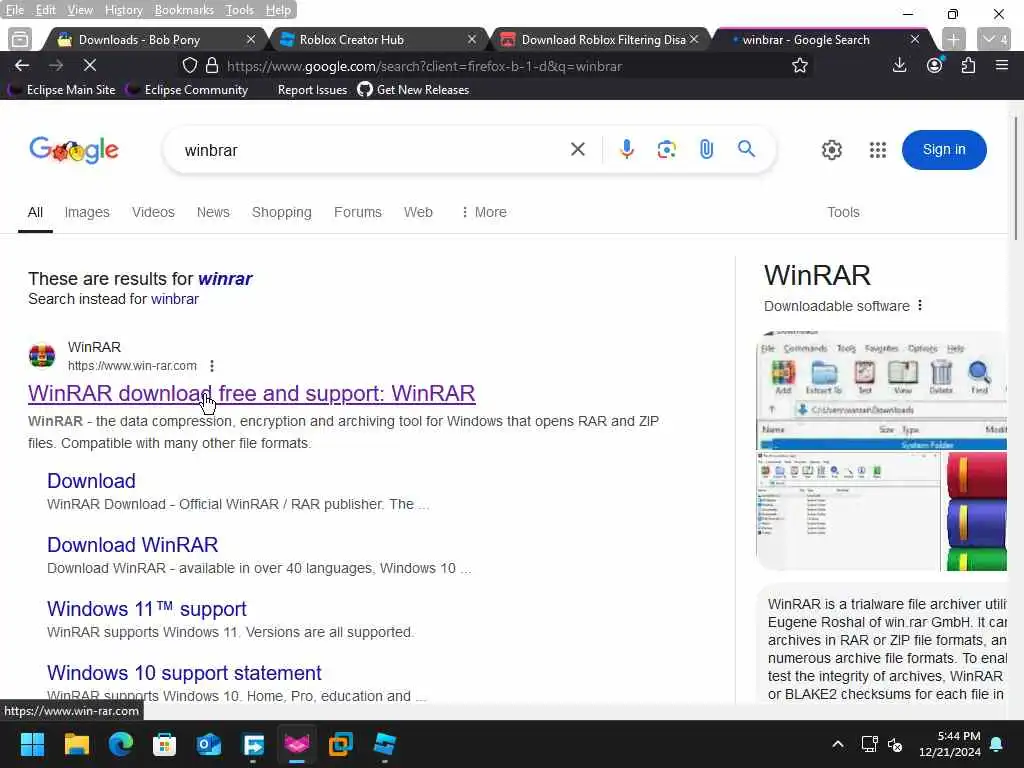Bookmark this page with star icon
1024x768 pixels.
[799, 65]
